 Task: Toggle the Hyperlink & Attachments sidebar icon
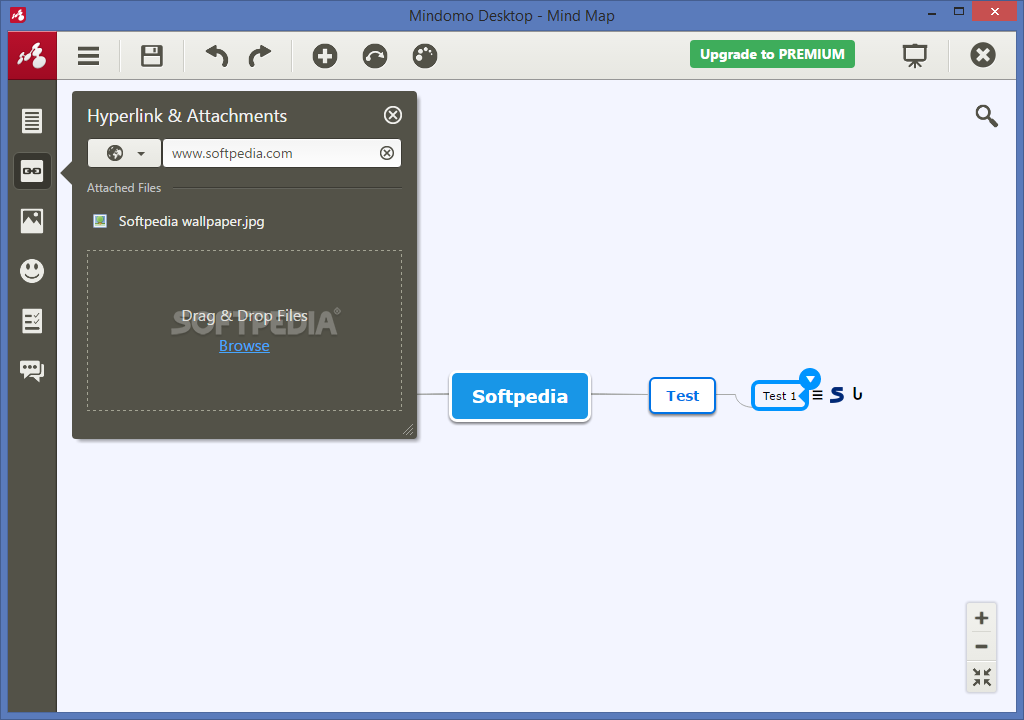pyautogui.click(x=32, y=171)
